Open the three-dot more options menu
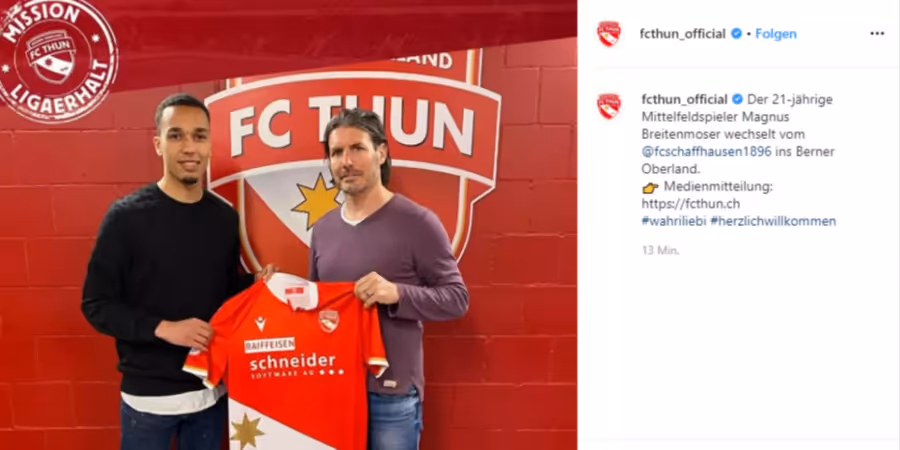Viewport: 900px width, 450px height. point(877,34)
